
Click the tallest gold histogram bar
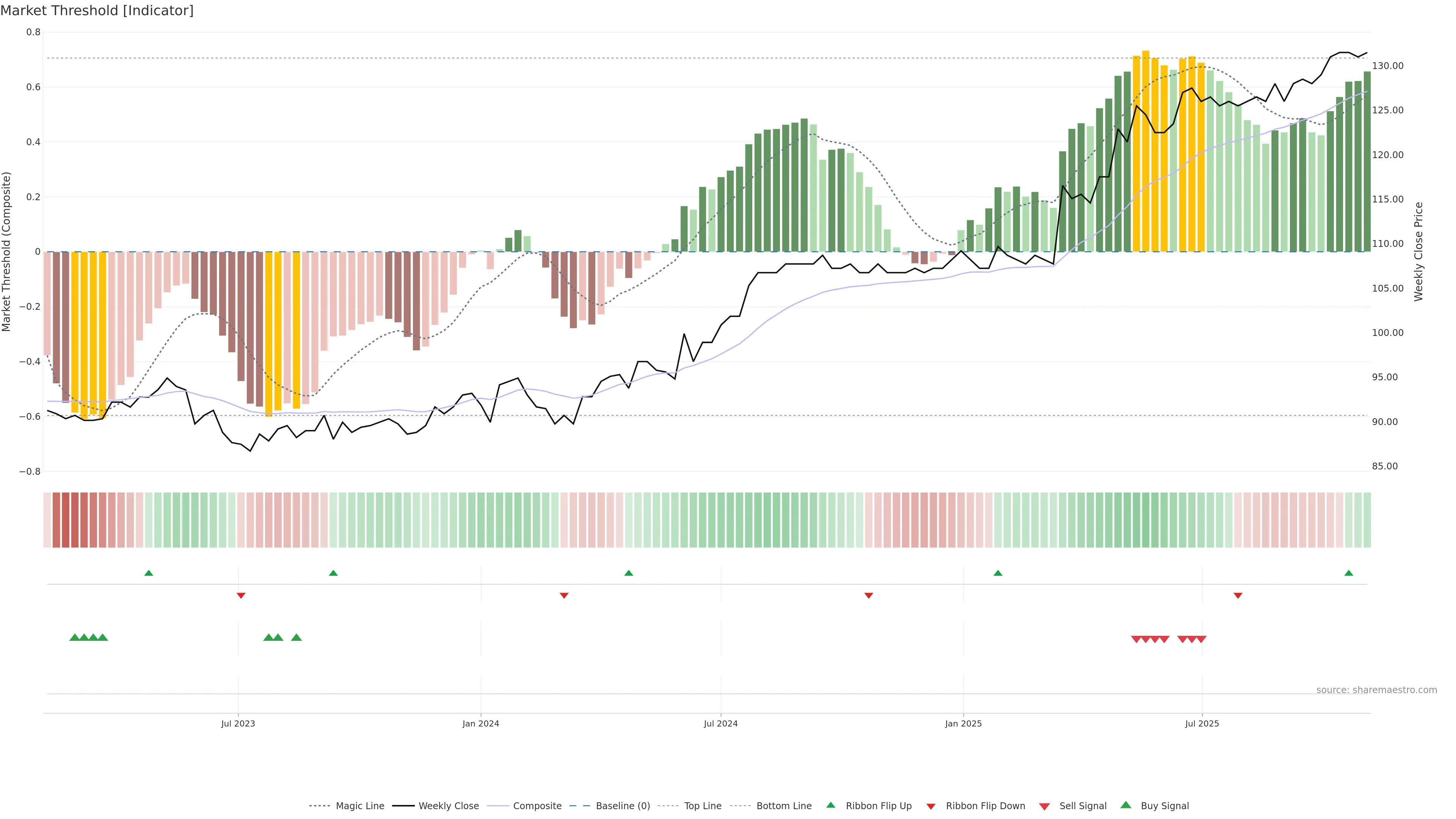click(1146, 152)
